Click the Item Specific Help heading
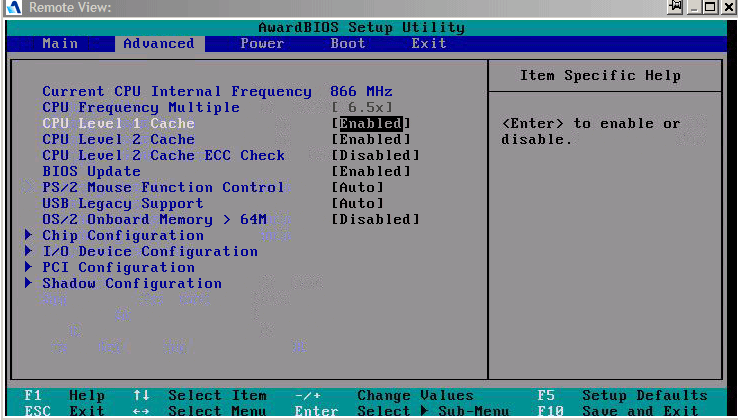Screen dimensions: 738x420 click(x=600, y=75)
